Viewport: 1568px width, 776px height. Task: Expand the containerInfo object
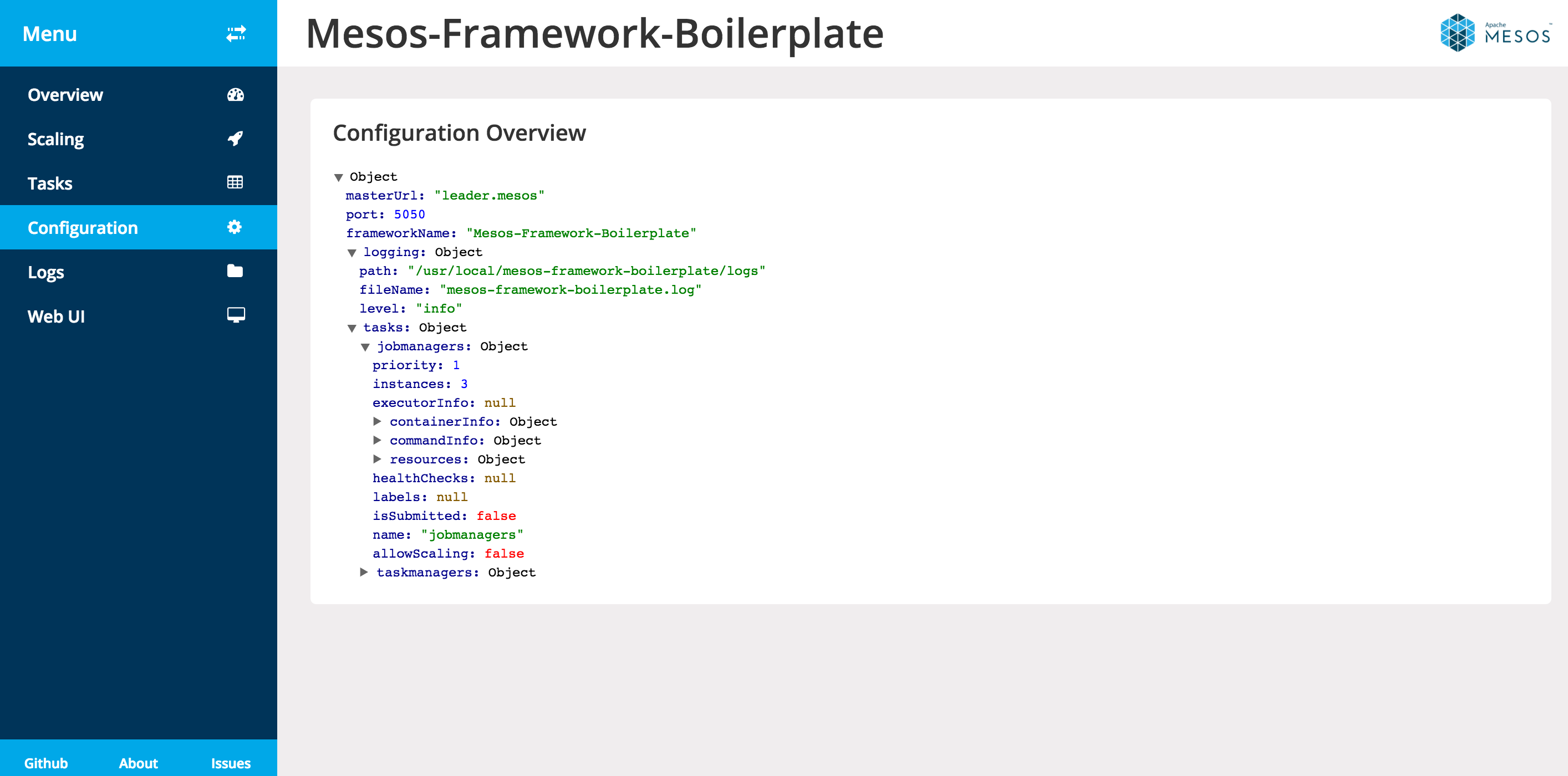click(x=378, y=421)
